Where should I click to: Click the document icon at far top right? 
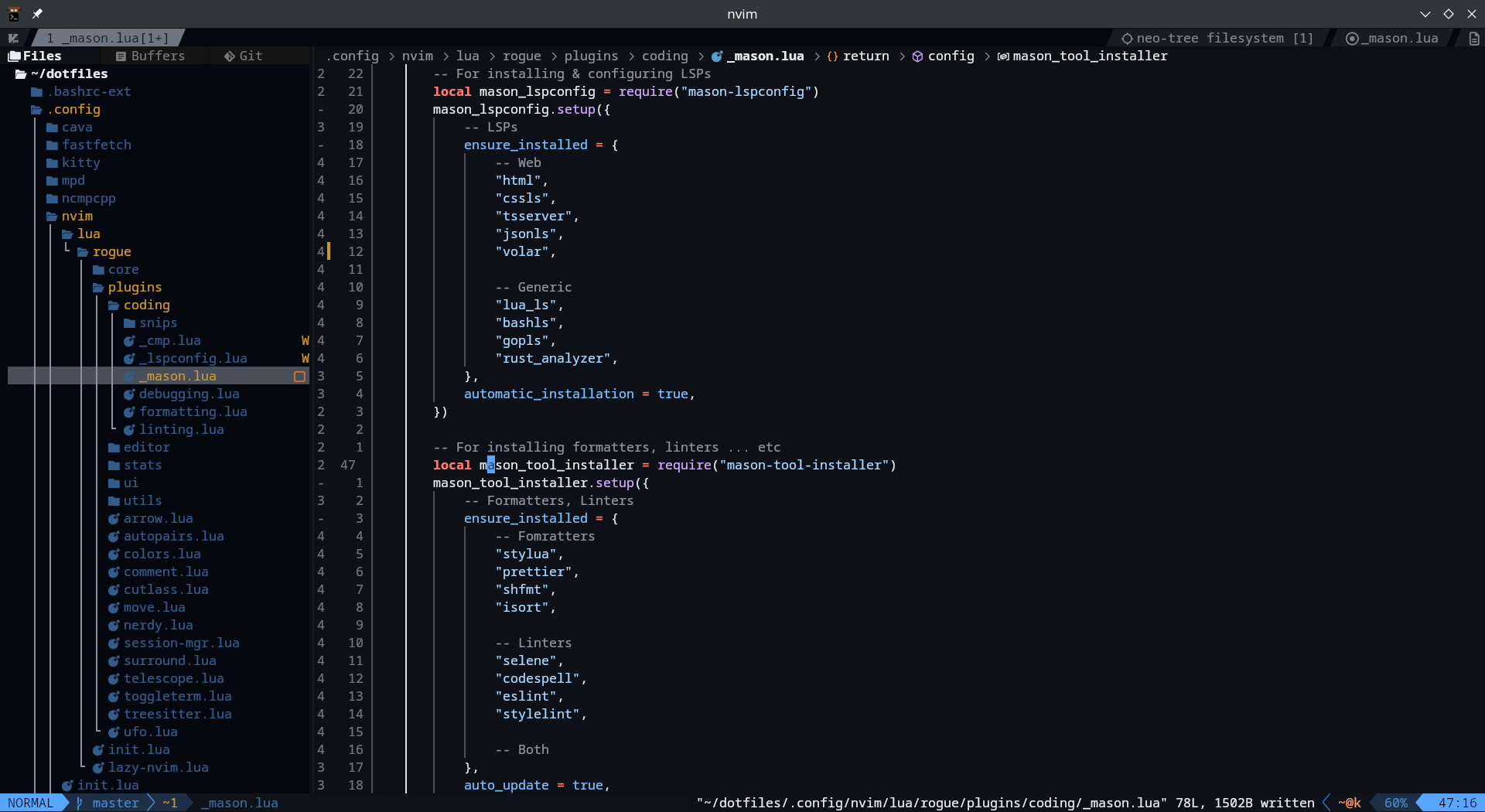point(1474,38)
